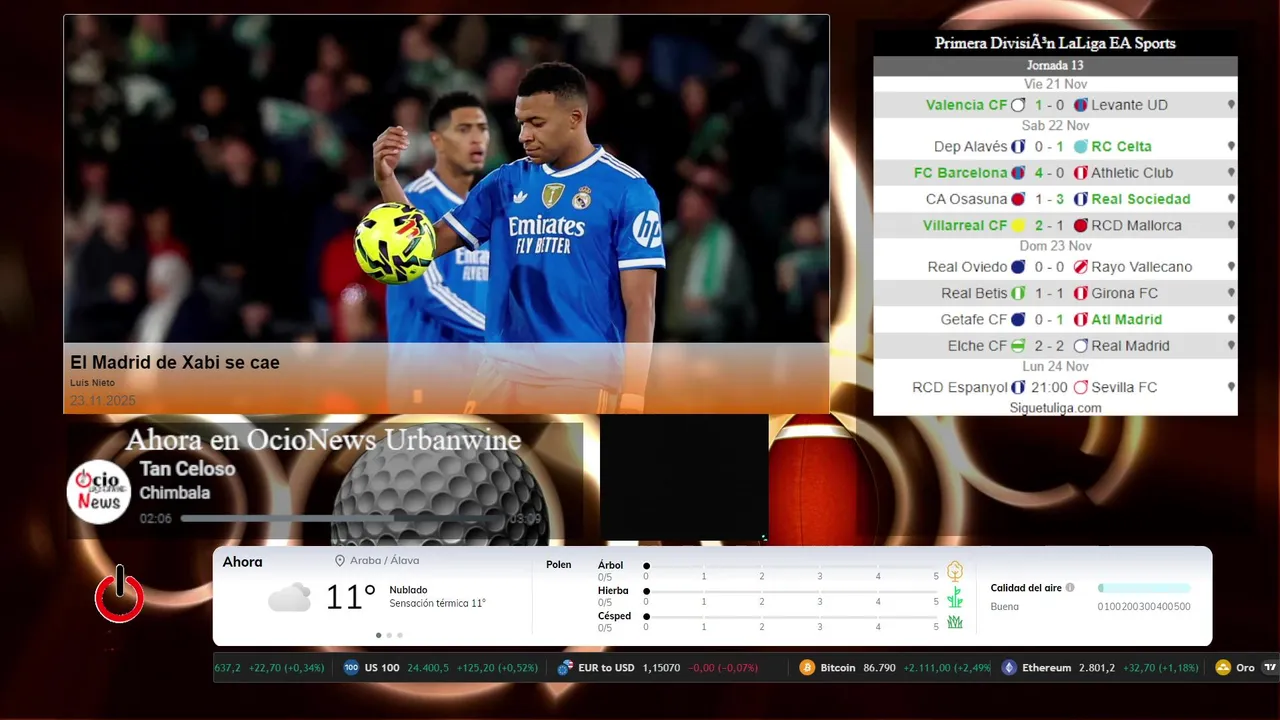The width and height of the screenshot is (1280, 720).
Task: Open the EUR to USD ticker entry
Action: click(657, 668)
